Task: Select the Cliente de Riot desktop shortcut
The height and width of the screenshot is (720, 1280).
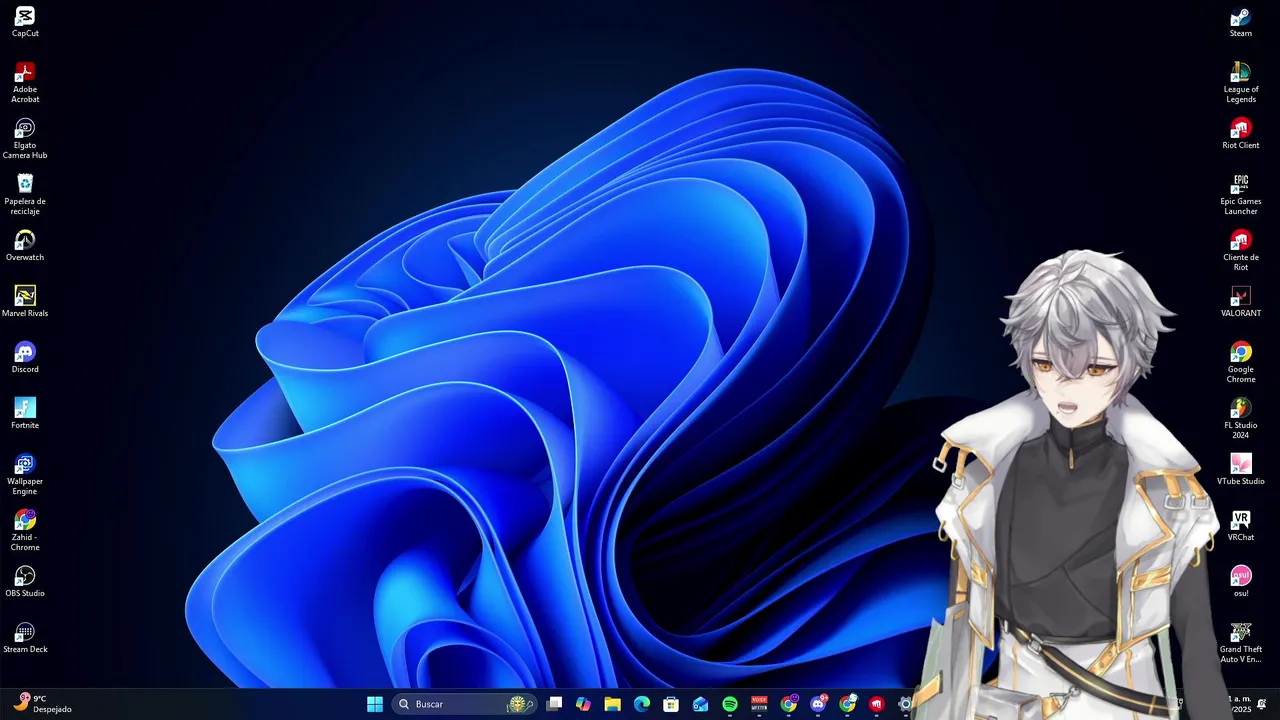Action: point(1241,251)
